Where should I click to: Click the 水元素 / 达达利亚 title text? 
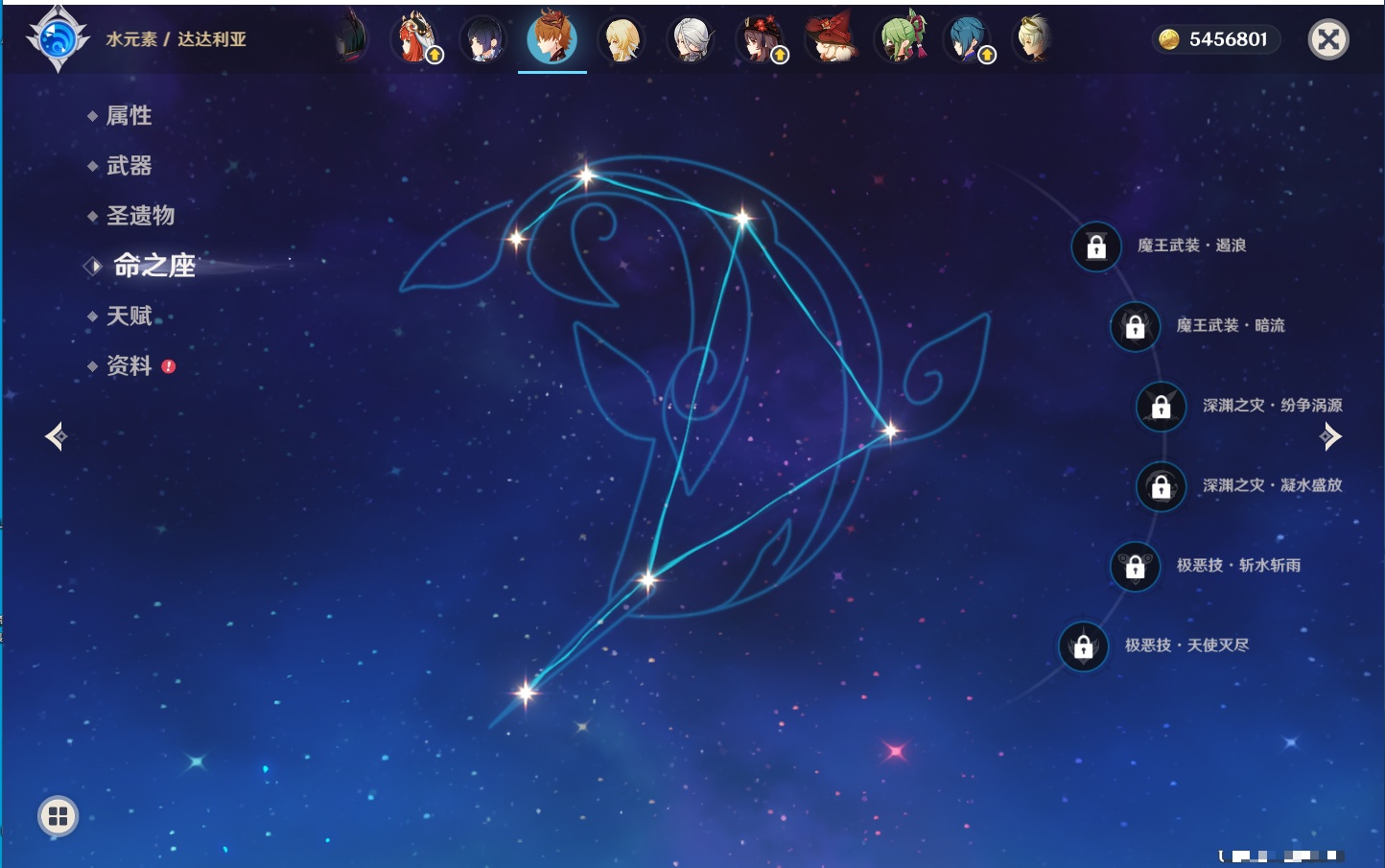pos(176,39)
